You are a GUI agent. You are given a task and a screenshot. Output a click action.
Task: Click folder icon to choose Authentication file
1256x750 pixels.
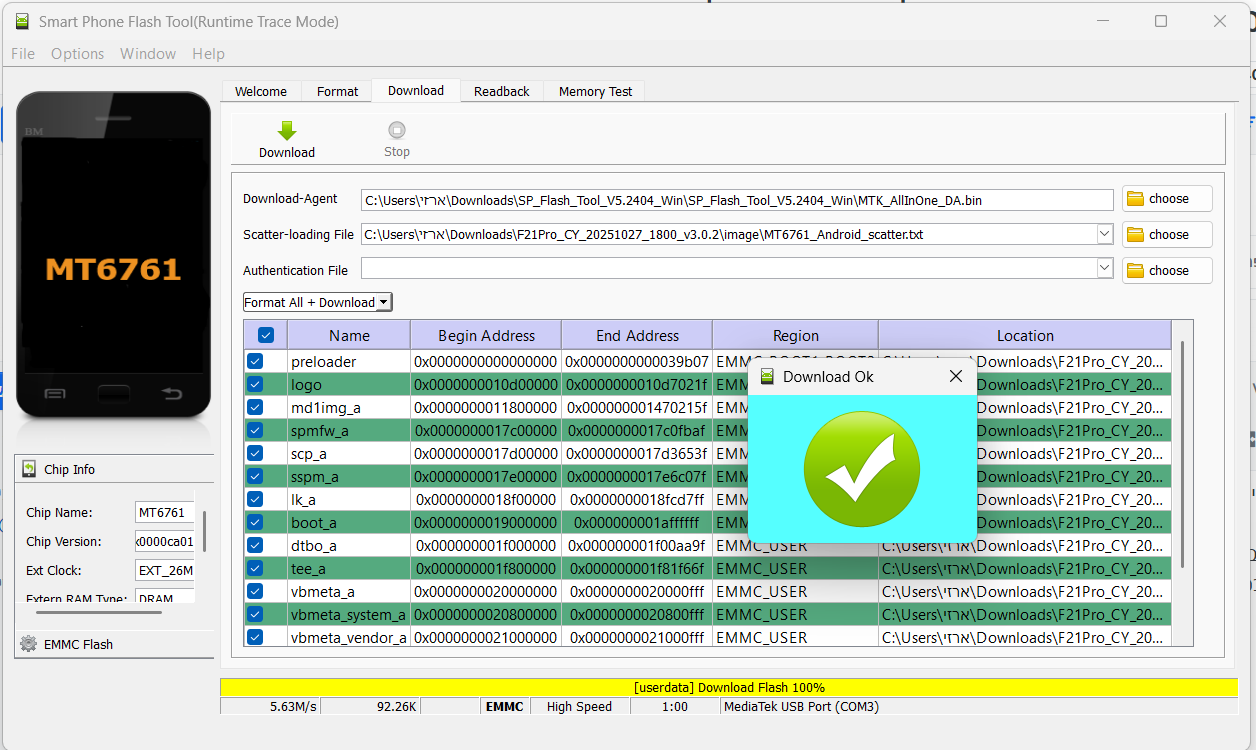click(x=1135, y=271)
